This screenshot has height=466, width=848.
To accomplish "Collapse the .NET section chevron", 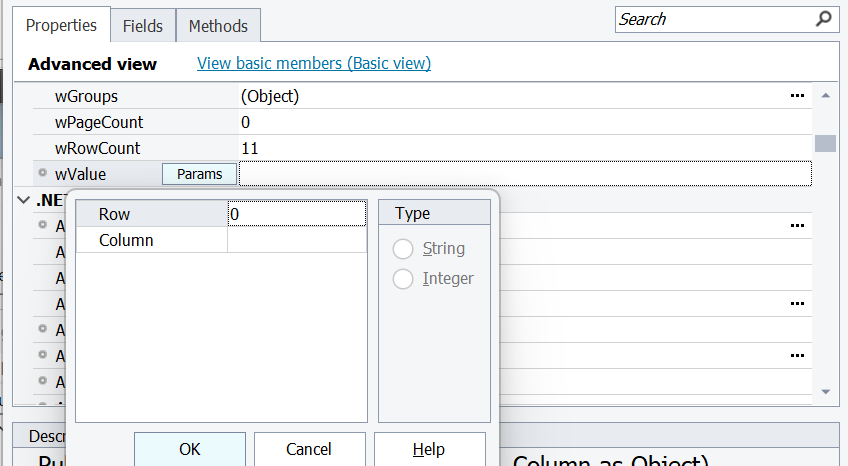I will [x=23, y=201].
